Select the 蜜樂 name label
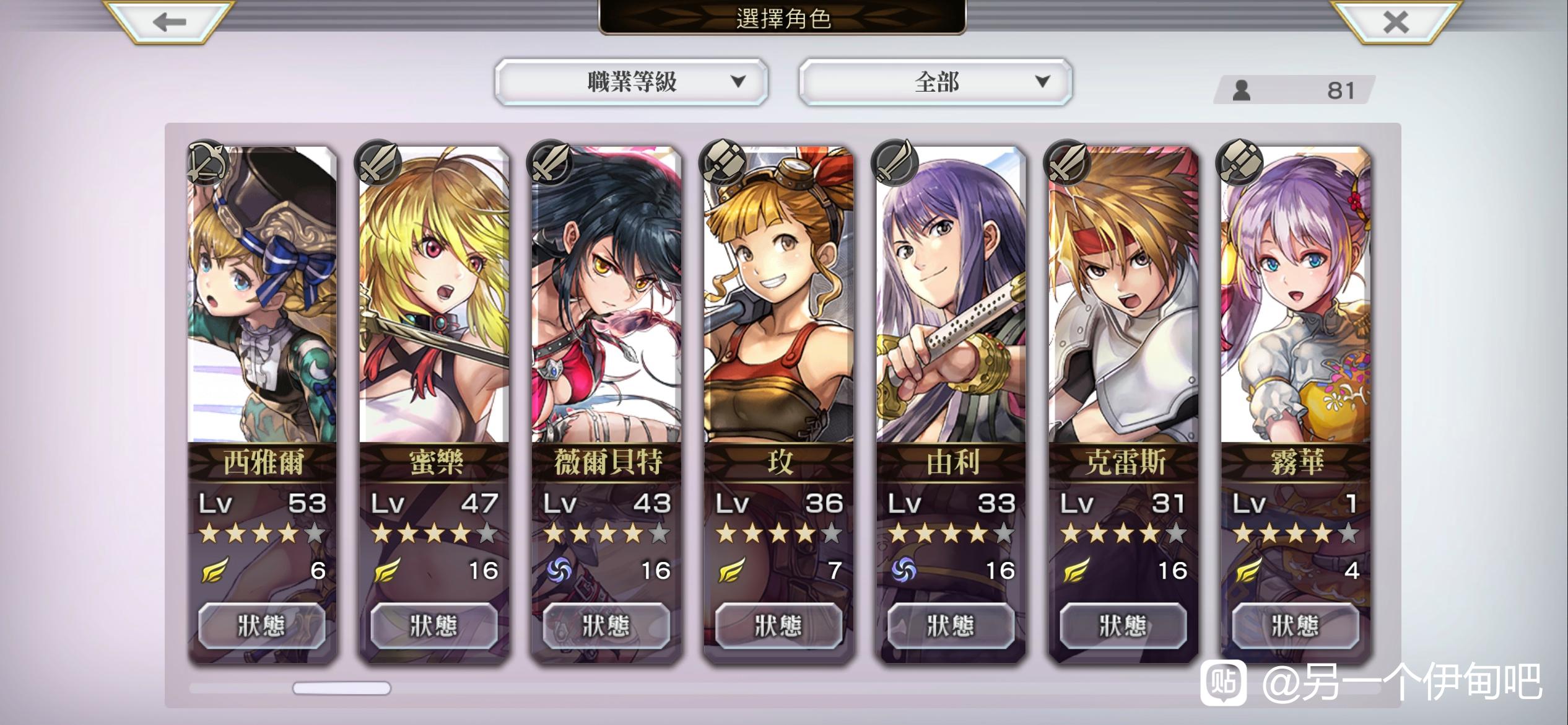 pyautogui.click(x=435, y=462)
